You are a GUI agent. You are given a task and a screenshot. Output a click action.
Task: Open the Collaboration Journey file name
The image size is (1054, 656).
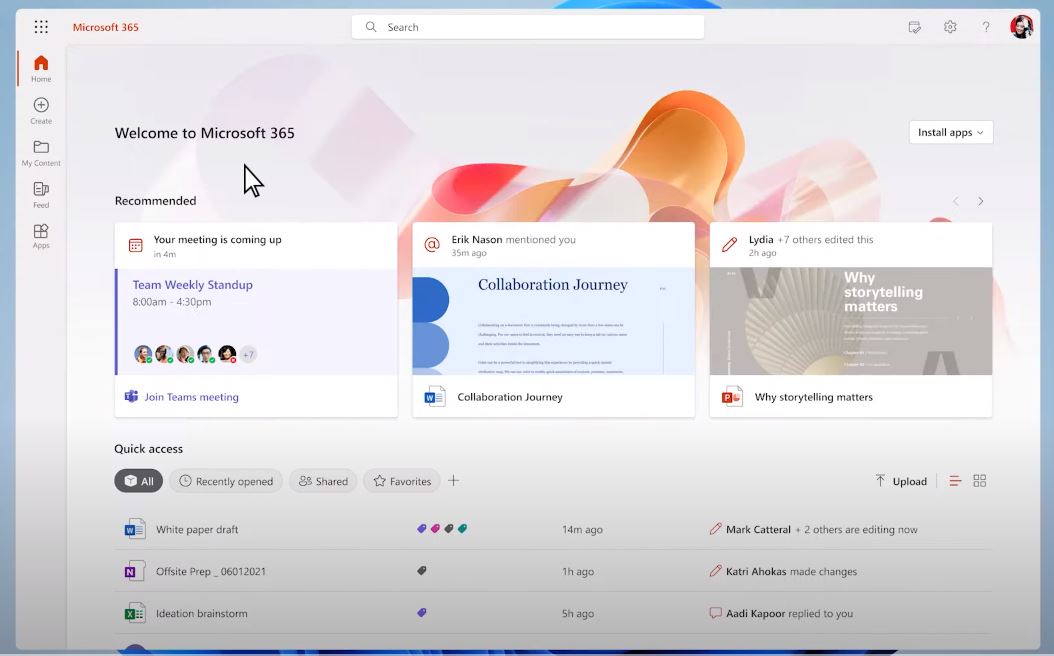510,397
